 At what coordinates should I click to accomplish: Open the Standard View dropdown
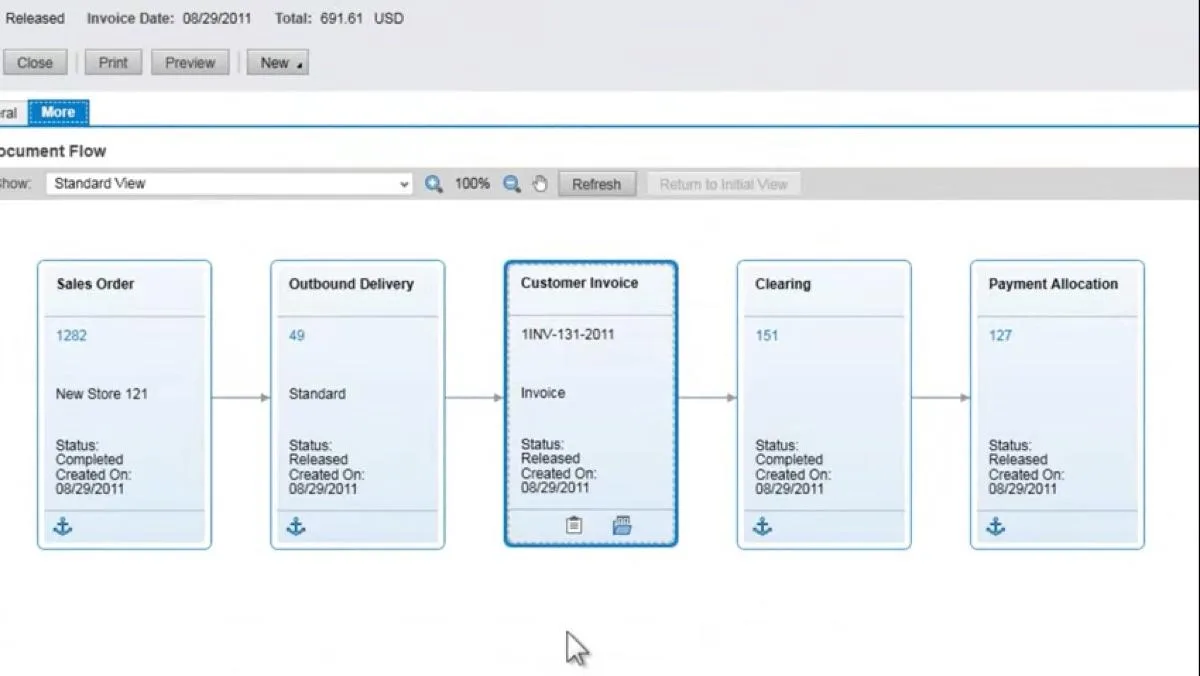click(x=229, y=184)
